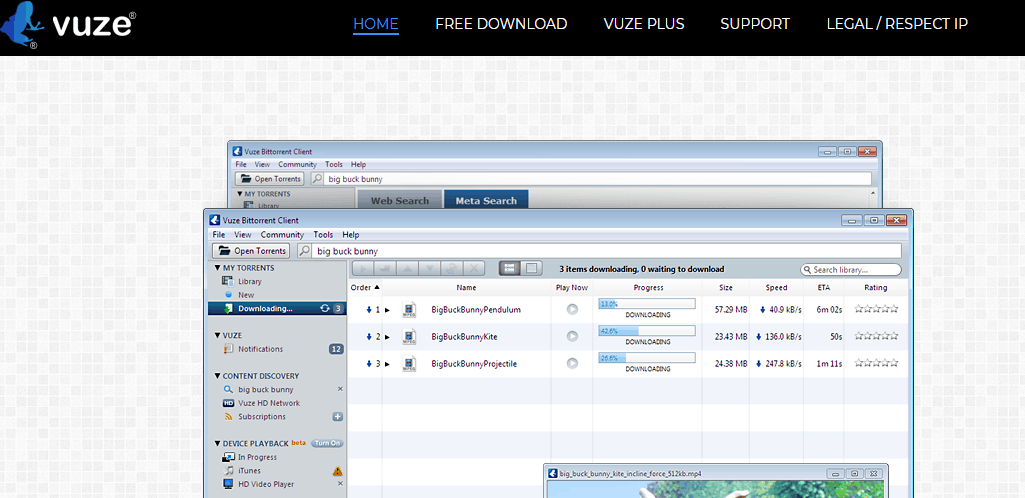Collapse the VUZE sidebar section
The image size is (1025, 498).
[x=218, y=335]
